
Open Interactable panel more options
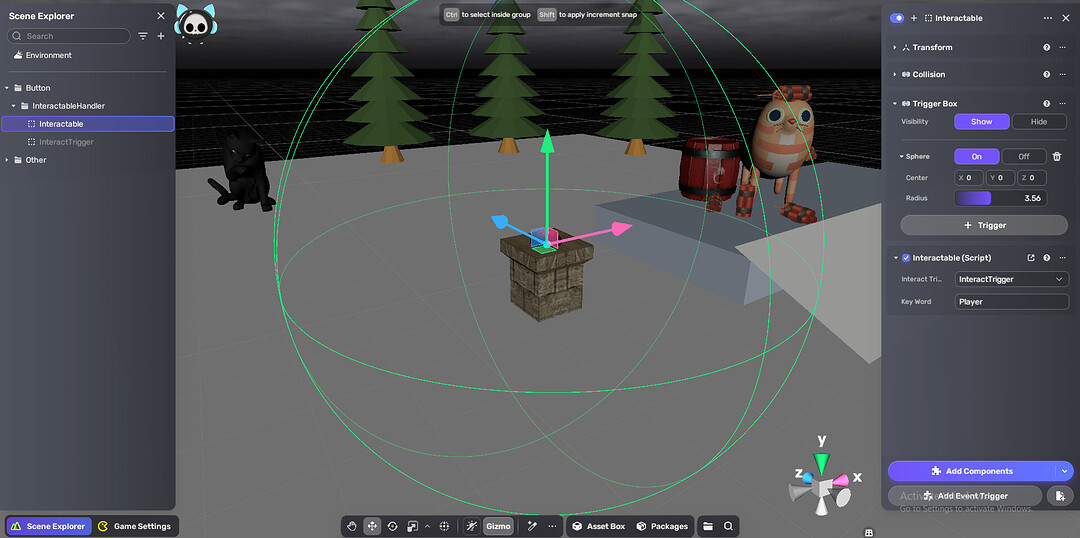coord(1048,18)
